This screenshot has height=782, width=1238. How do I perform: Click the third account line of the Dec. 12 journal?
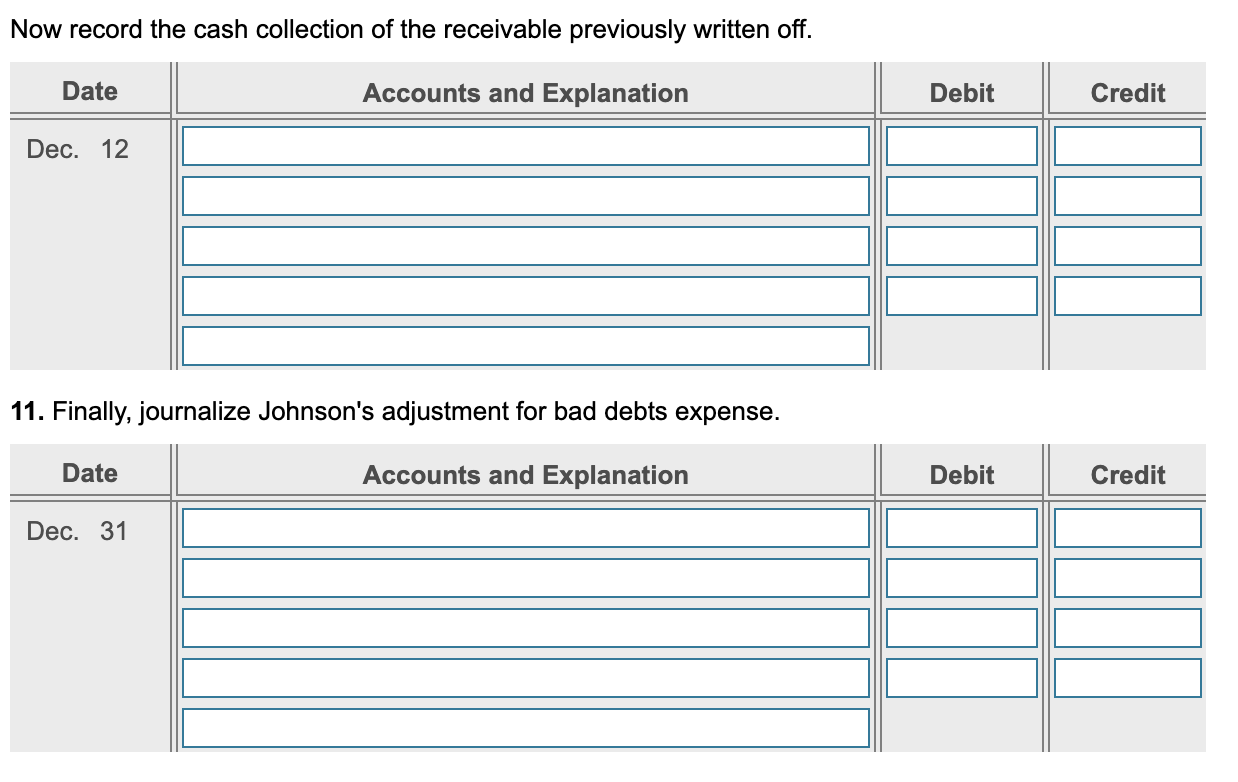pyautogui.click(x=525, y=245)
